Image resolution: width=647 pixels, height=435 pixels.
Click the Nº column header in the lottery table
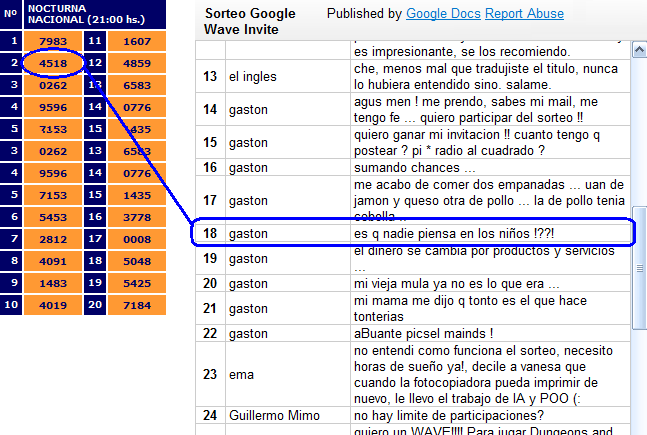point(11,14)
